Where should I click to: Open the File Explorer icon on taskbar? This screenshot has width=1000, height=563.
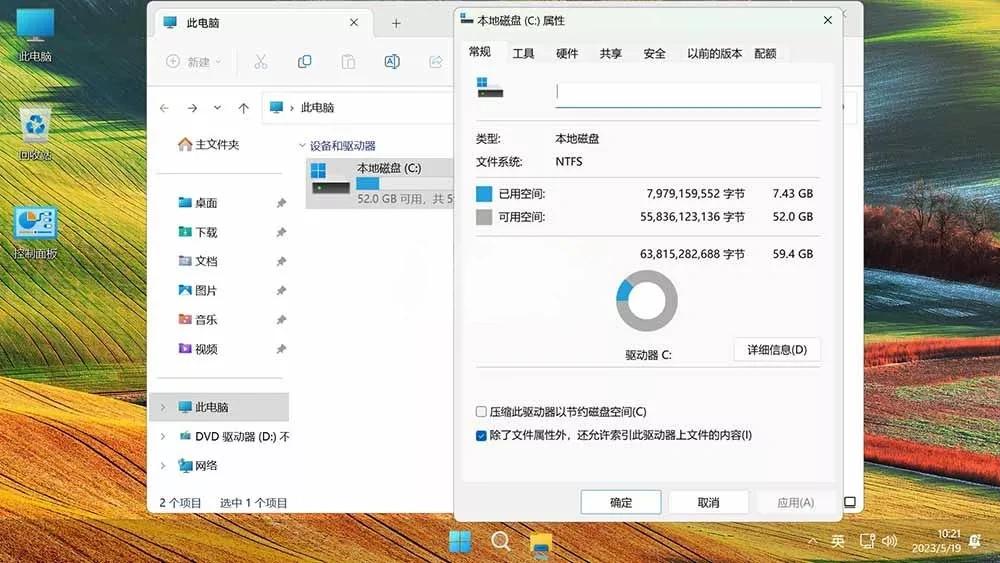tap(541, 543)
